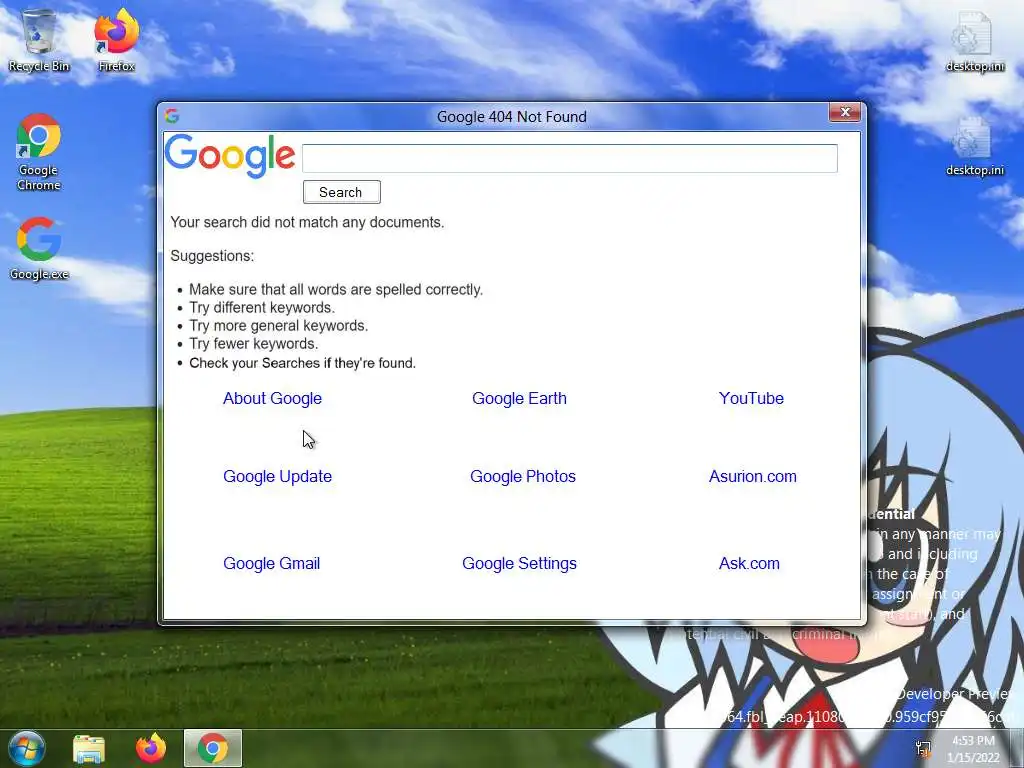Select the Google.exe desktop icon

click(39, 248)
